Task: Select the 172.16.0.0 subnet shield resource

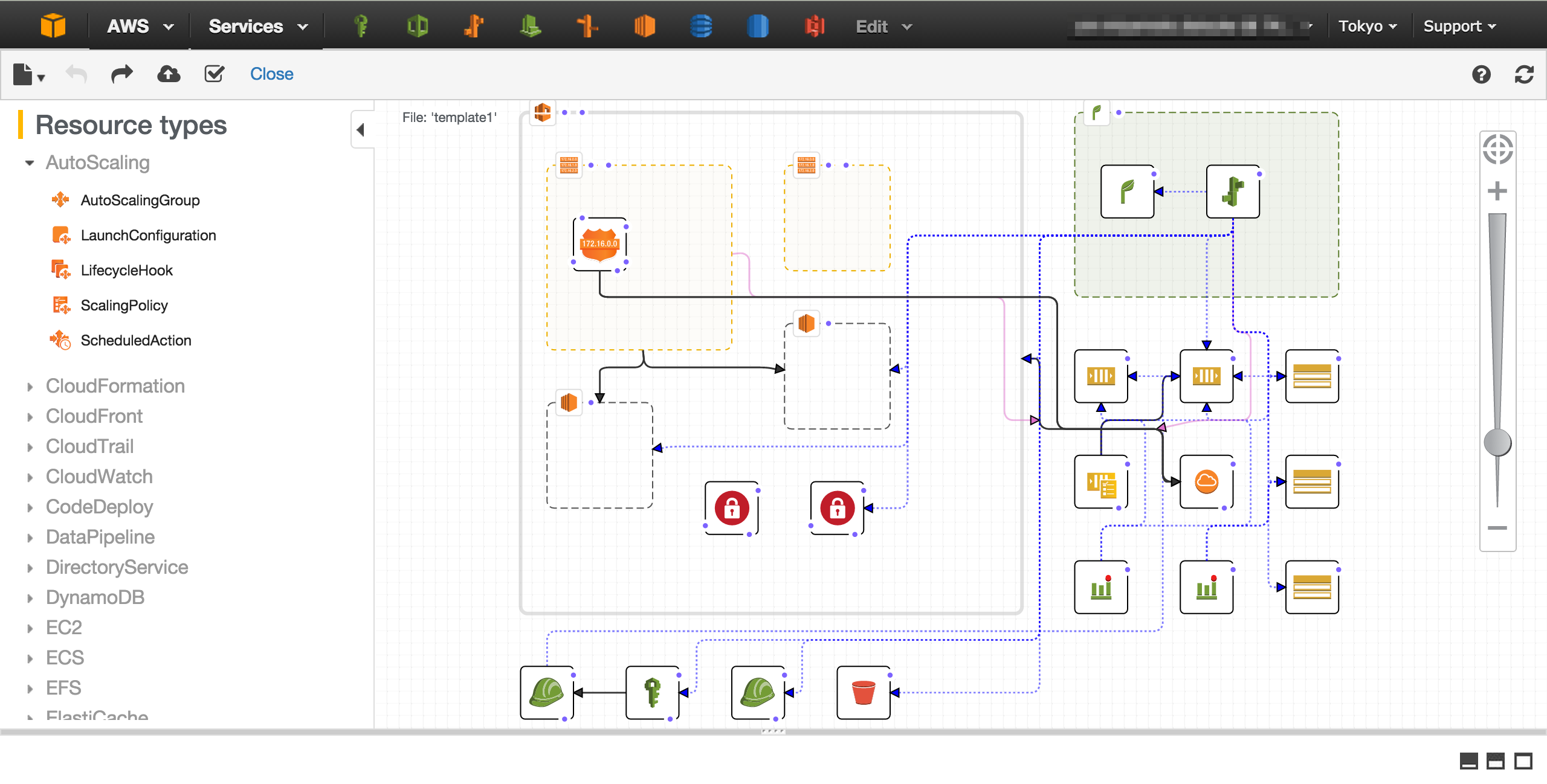Action: point(599,244)
